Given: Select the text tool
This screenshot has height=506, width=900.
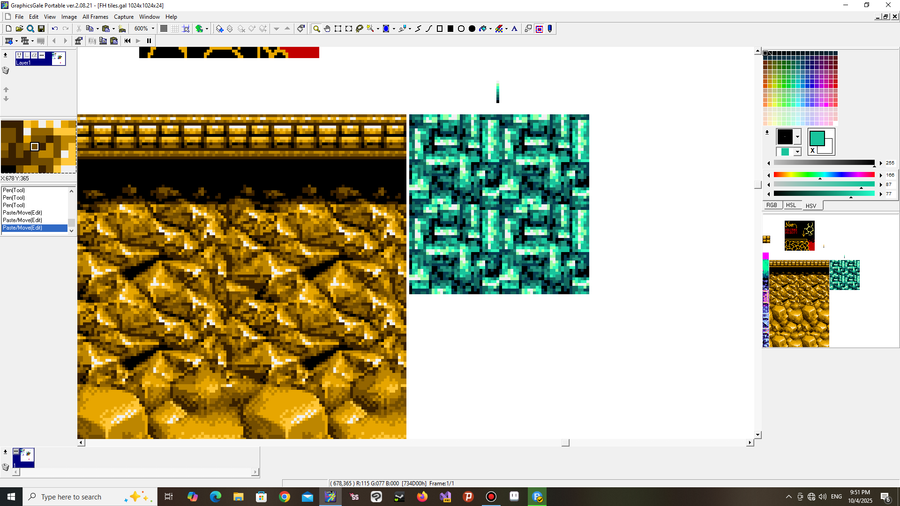Looking at the screenshot, I should coord(514,29).
